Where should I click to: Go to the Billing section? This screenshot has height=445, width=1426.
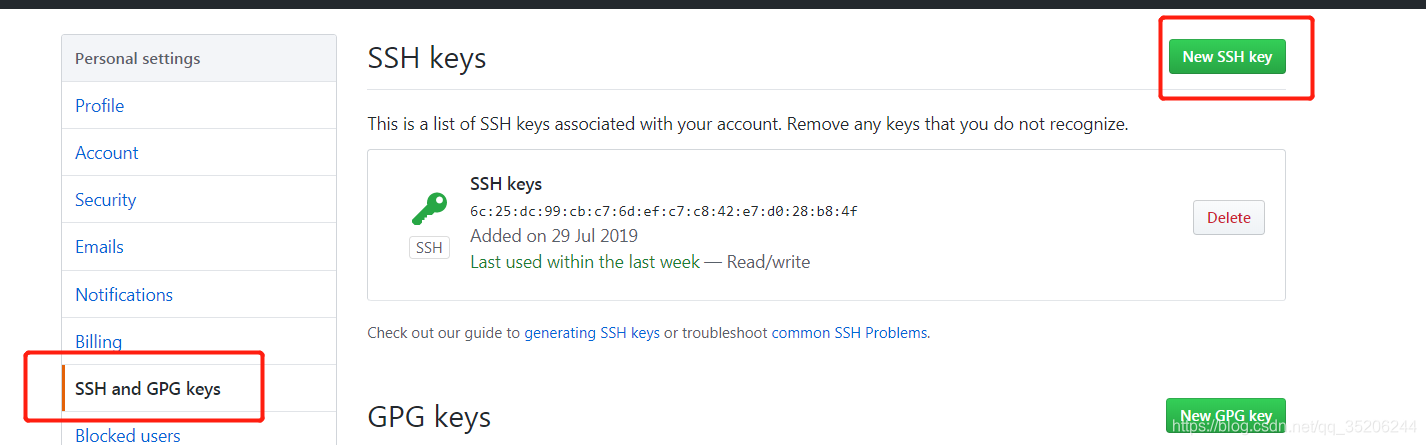[x=99, y=342]
